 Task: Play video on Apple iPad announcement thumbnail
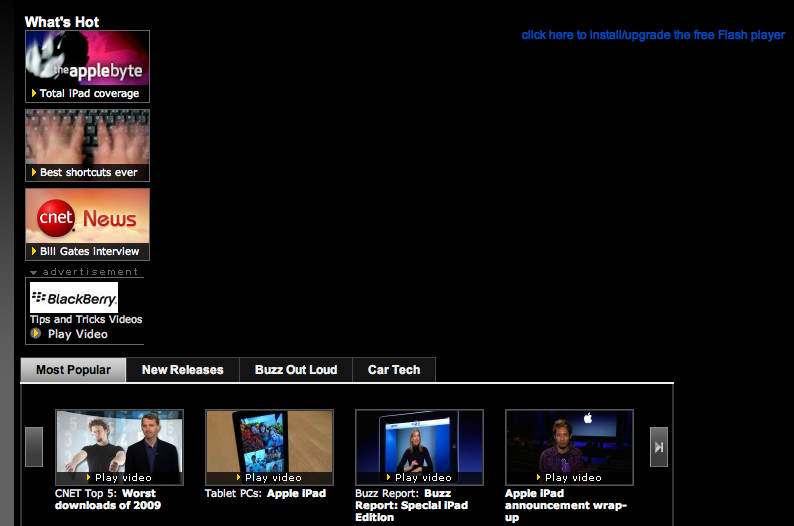569,477
